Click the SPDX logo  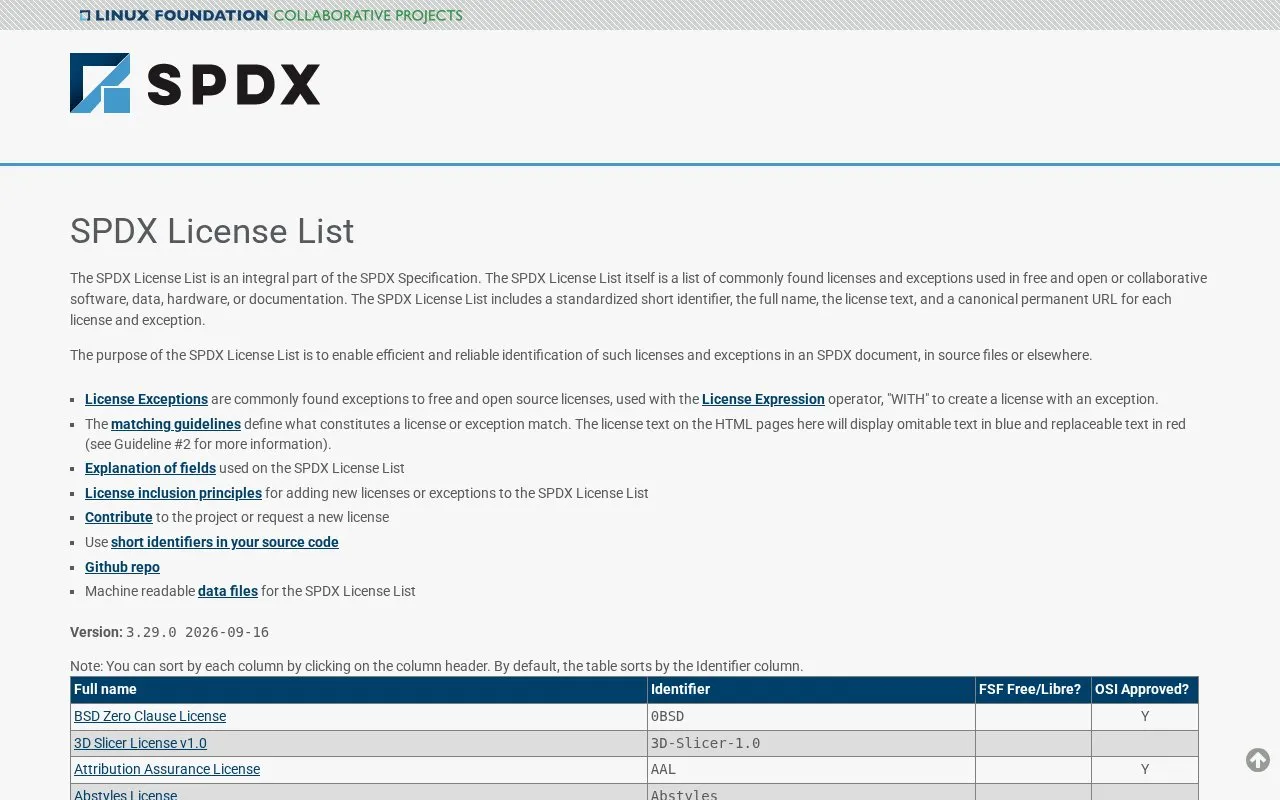click(195, 83)
